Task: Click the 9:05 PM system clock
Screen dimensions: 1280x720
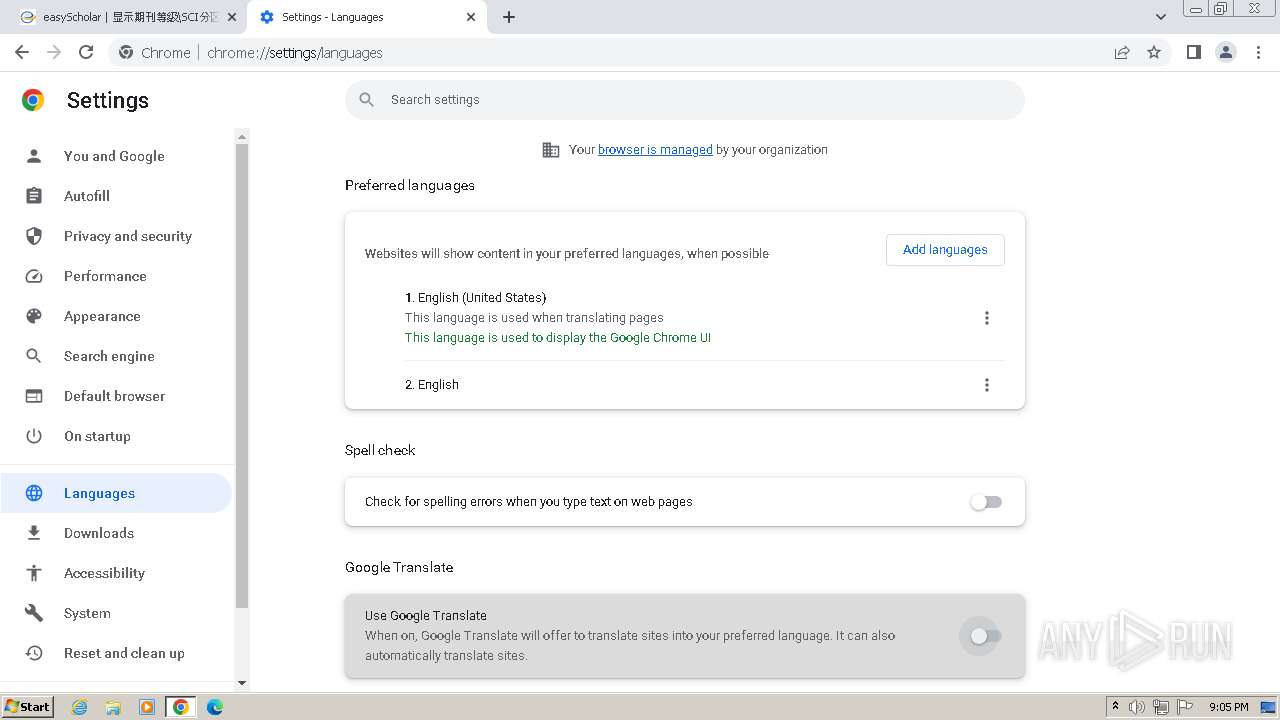Action: click(1229, 707)
